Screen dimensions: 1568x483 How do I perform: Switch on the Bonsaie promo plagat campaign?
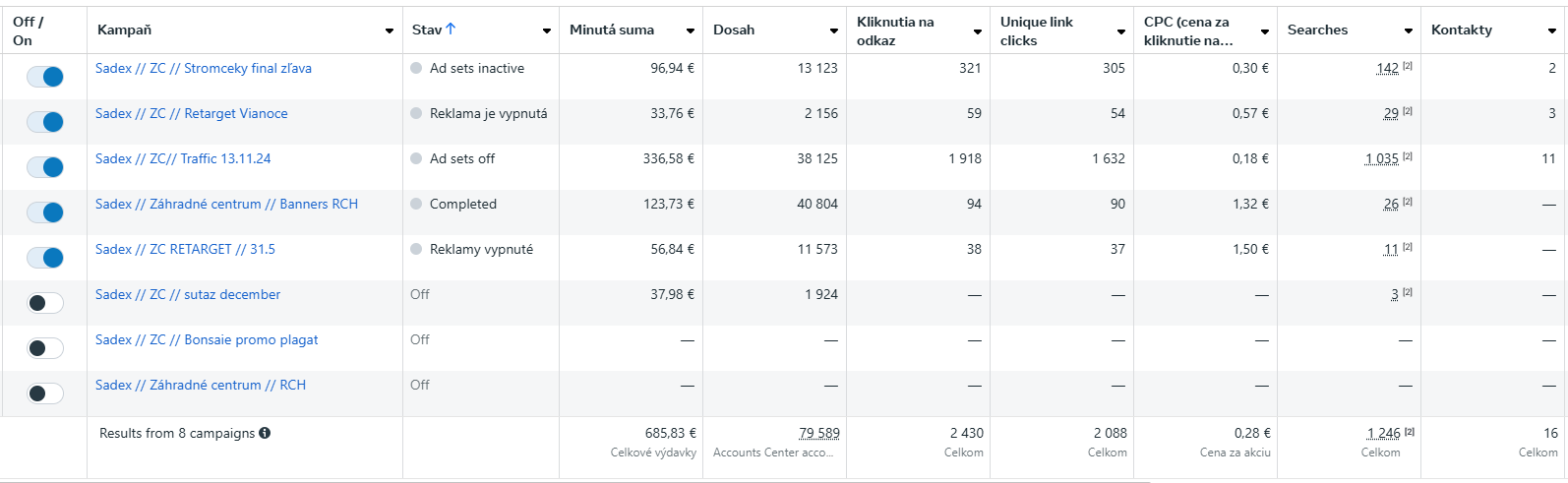[x=45, y=348]
